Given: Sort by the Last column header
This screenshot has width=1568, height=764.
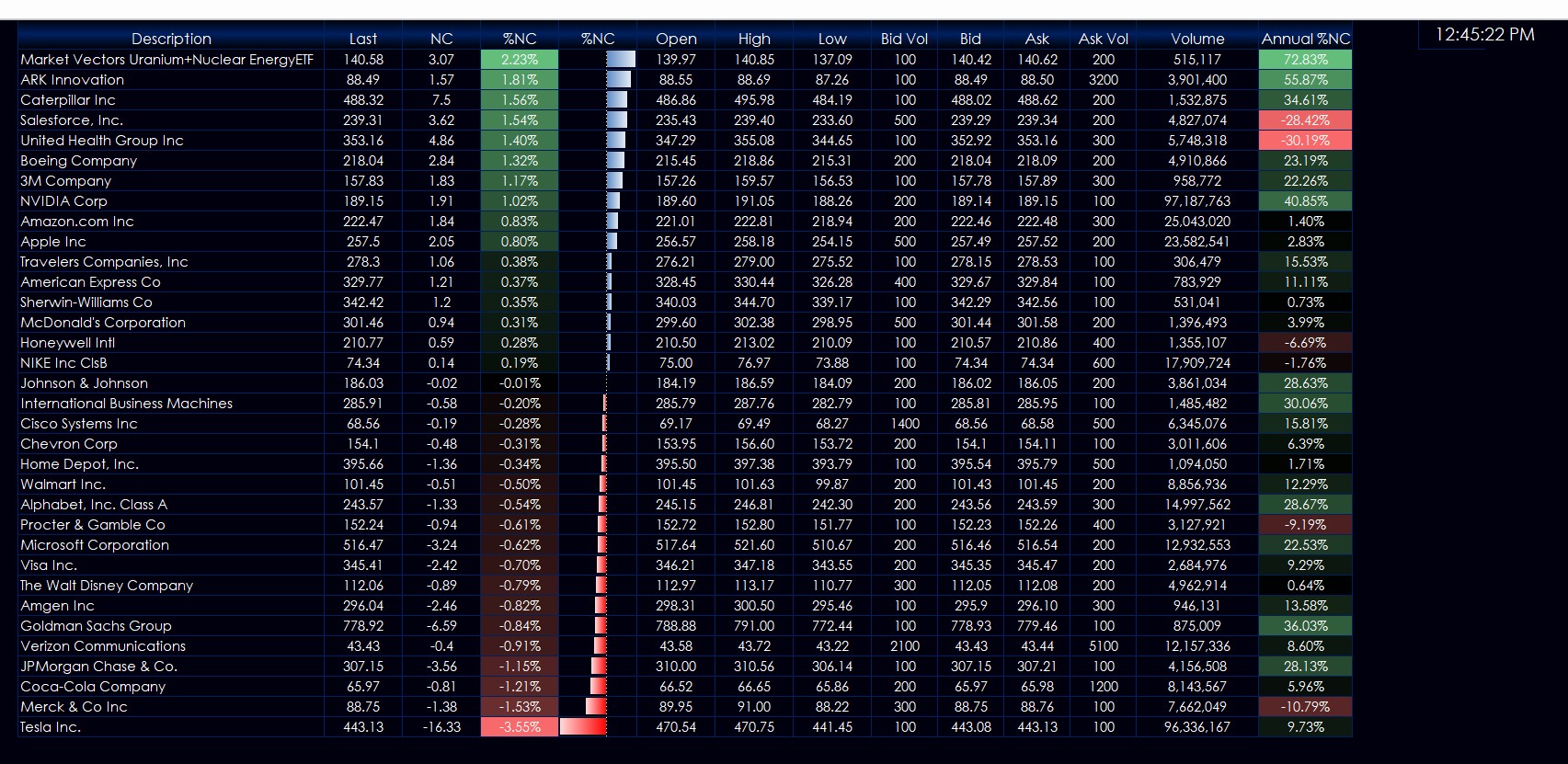Looking at the screenshot, I should point(363,39).
